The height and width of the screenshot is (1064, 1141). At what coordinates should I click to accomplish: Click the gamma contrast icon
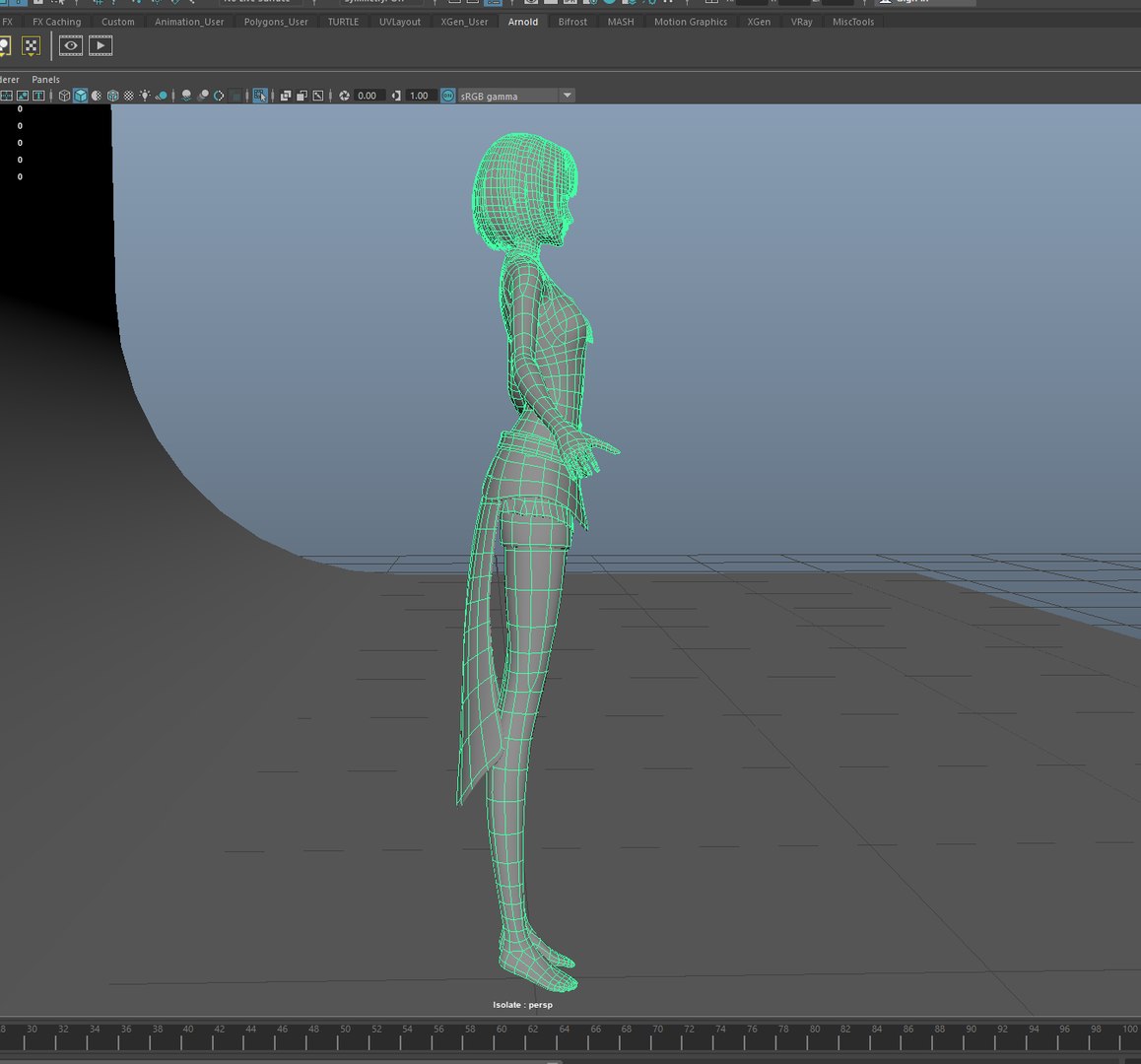pos(396,96)
